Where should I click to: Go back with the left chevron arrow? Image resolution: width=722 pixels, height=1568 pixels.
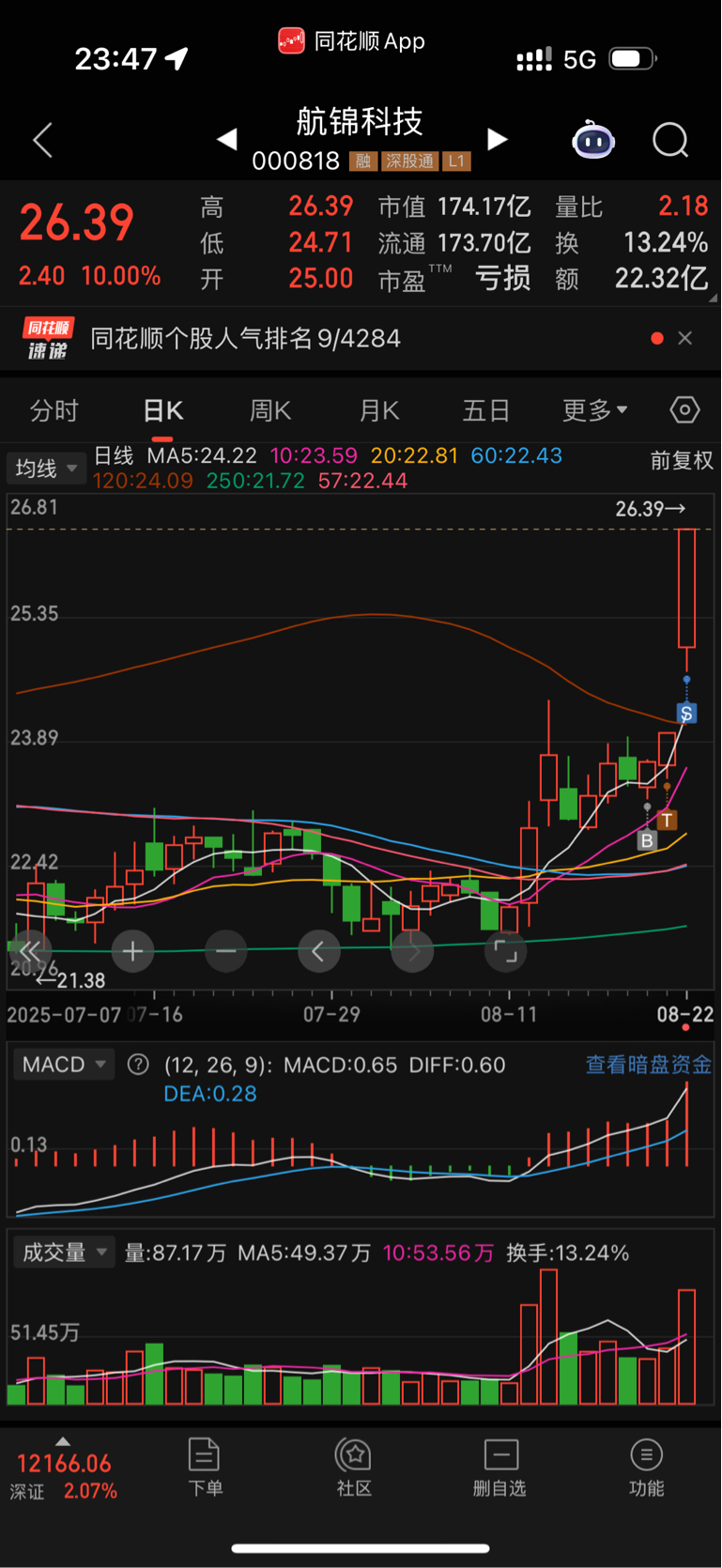coord(43,141)
